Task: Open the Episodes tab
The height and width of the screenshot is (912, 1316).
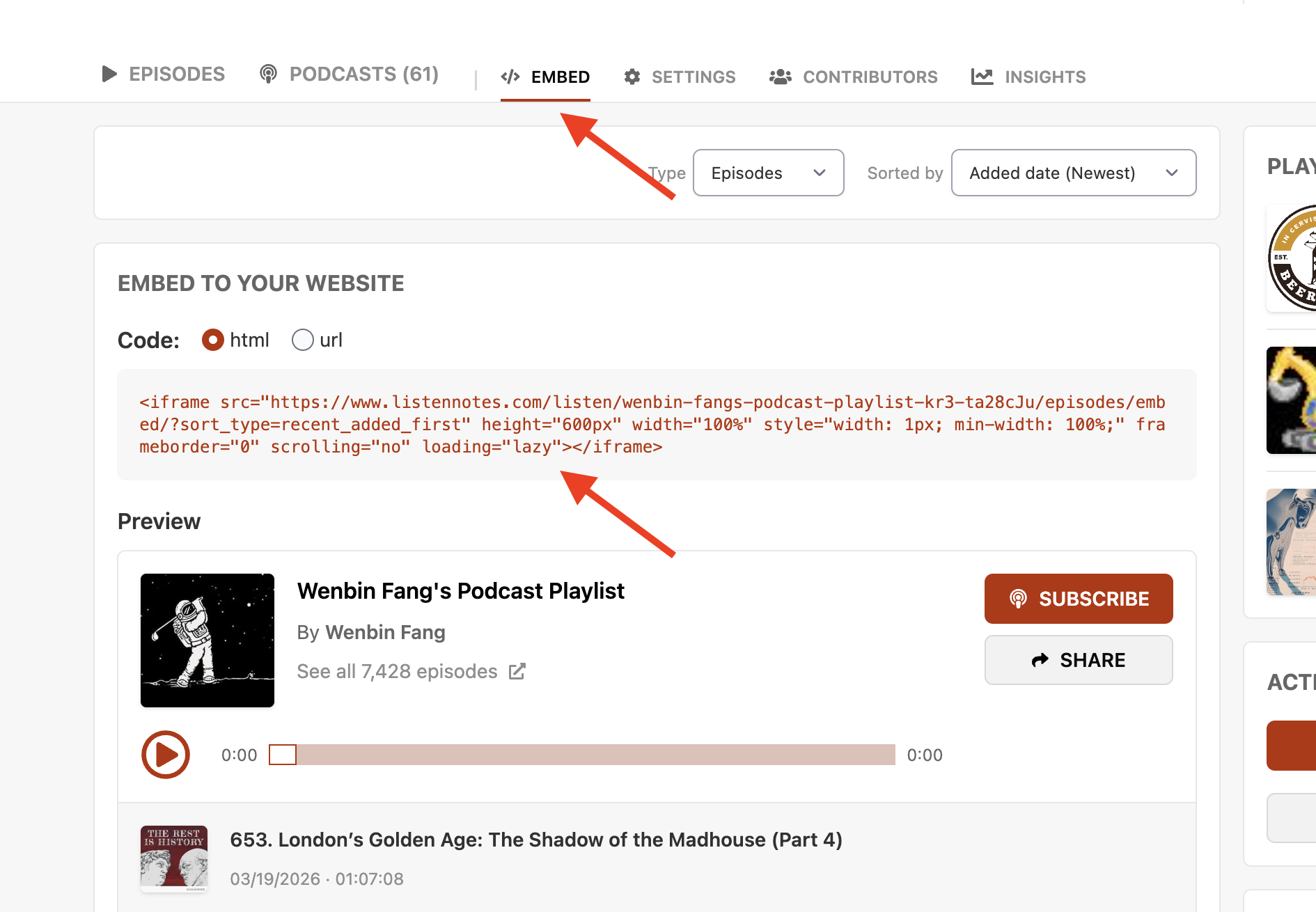Action: [163, 74]
